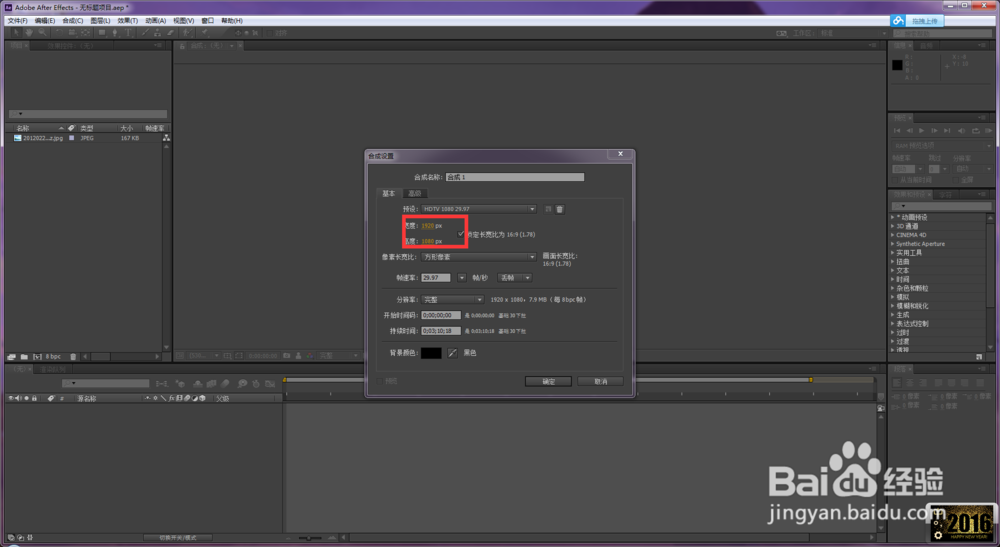Click last-frame button in preview panel
This screenshot has width=1000, height=547.
(947, 131)
